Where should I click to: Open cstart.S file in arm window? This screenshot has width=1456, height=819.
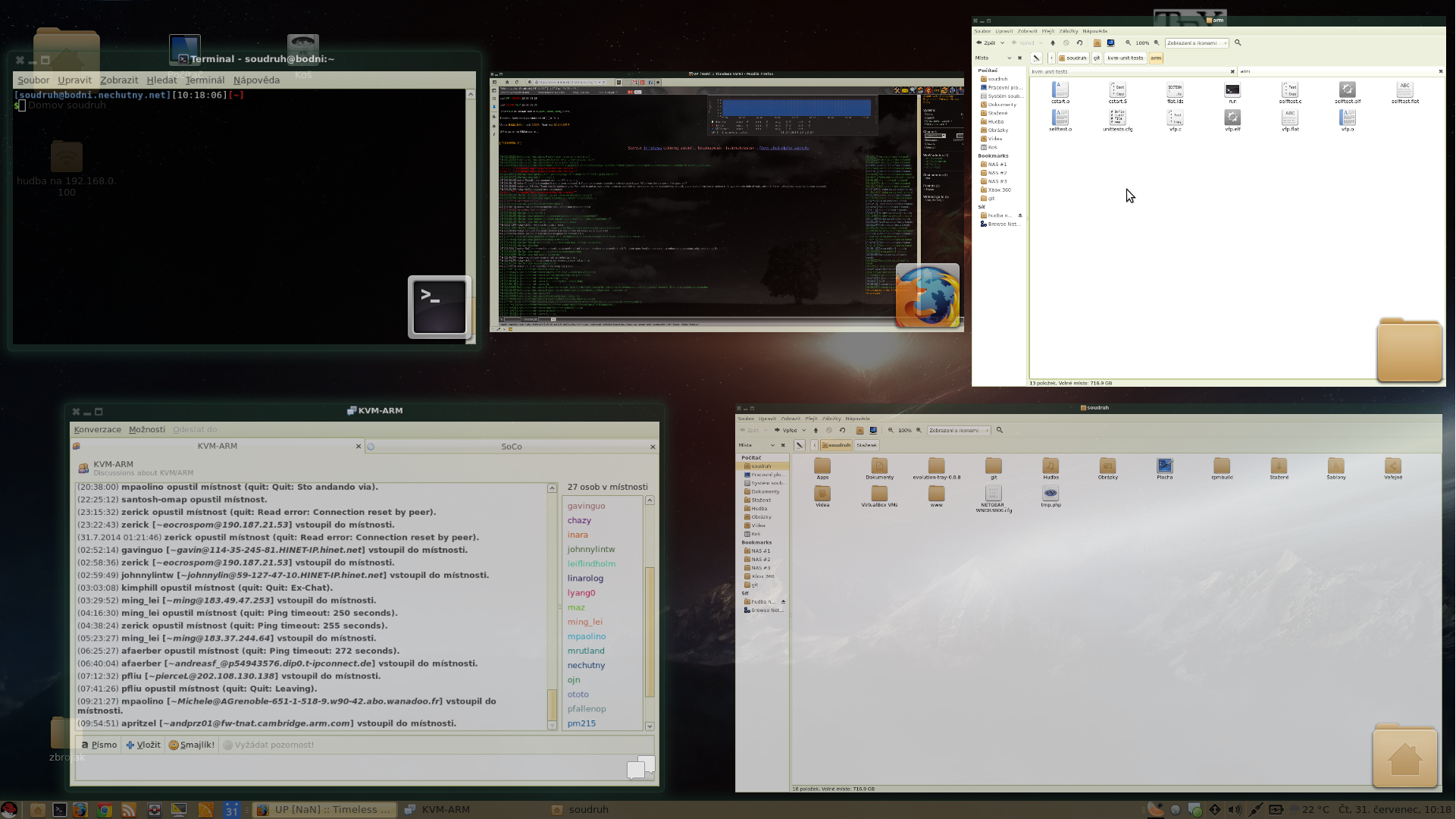pos(1118,93)
